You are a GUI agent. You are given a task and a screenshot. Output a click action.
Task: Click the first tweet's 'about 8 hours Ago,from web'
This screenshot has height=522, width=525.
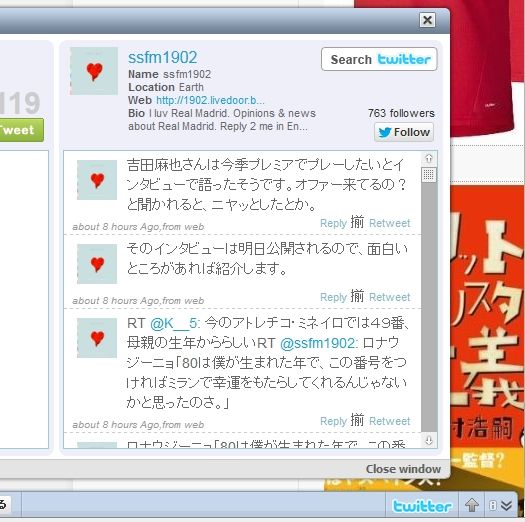[x=138, y=227]
